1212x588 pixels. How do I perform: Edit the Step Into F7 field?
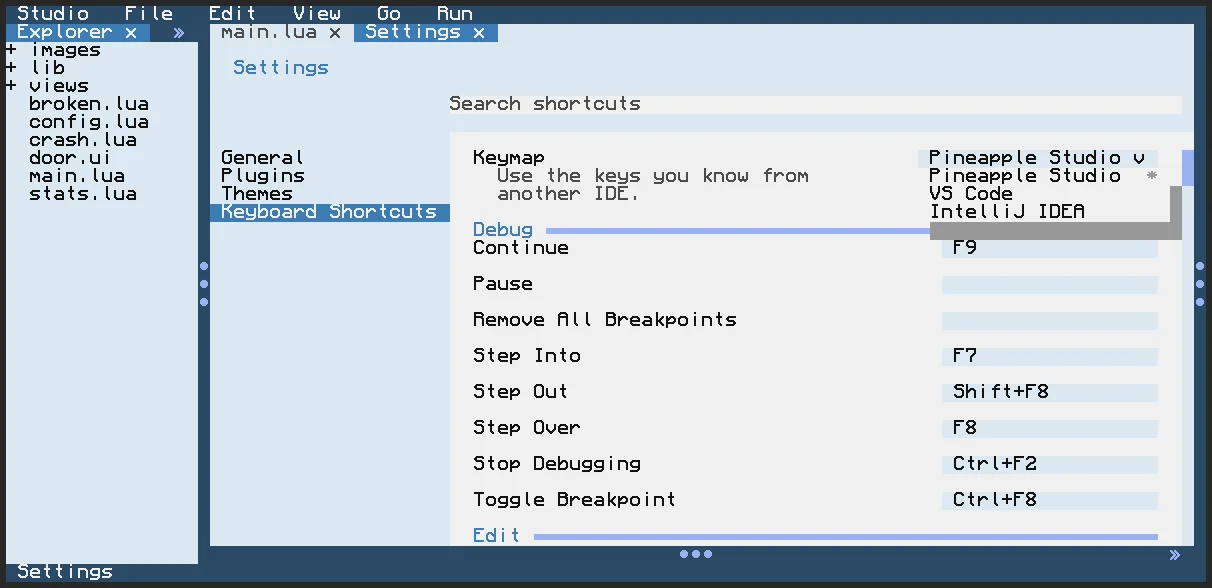(1050, 357)
